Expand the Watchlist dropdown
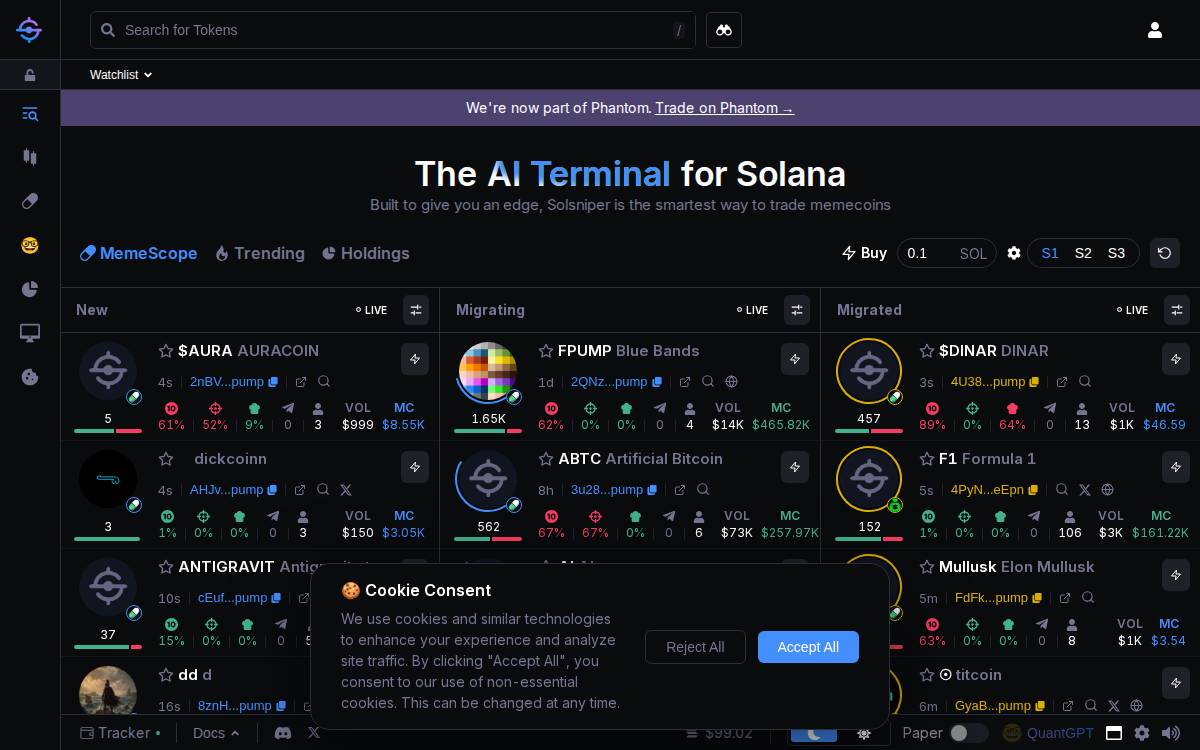 point(121,75)
